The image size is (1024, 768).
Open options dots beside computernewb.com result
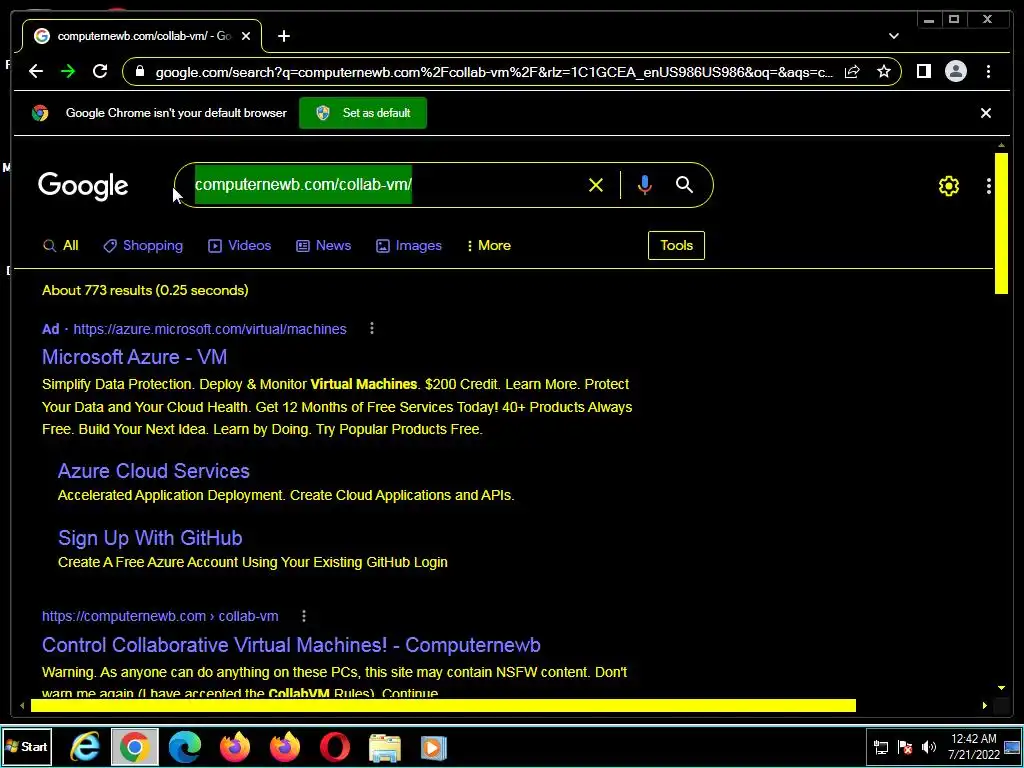pyautogui.click(x=304, y=616)
